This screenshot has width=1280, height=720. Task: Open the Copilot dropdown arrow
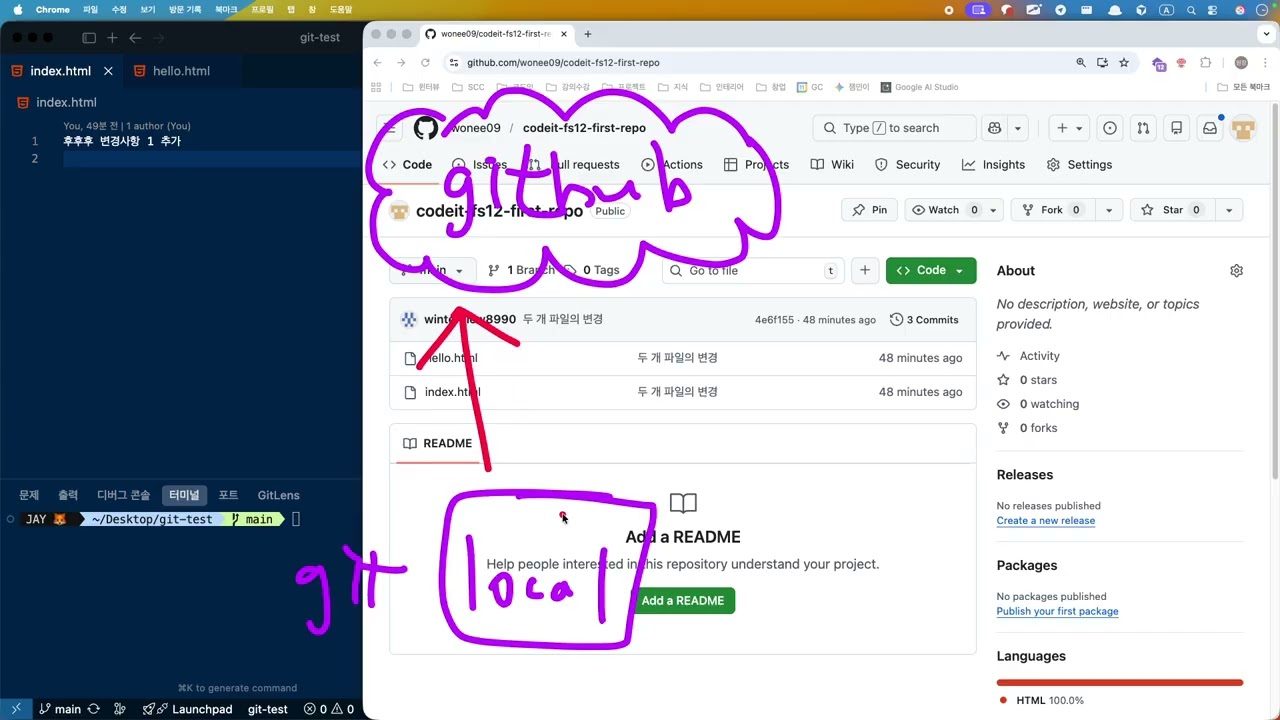(1018, 128)
